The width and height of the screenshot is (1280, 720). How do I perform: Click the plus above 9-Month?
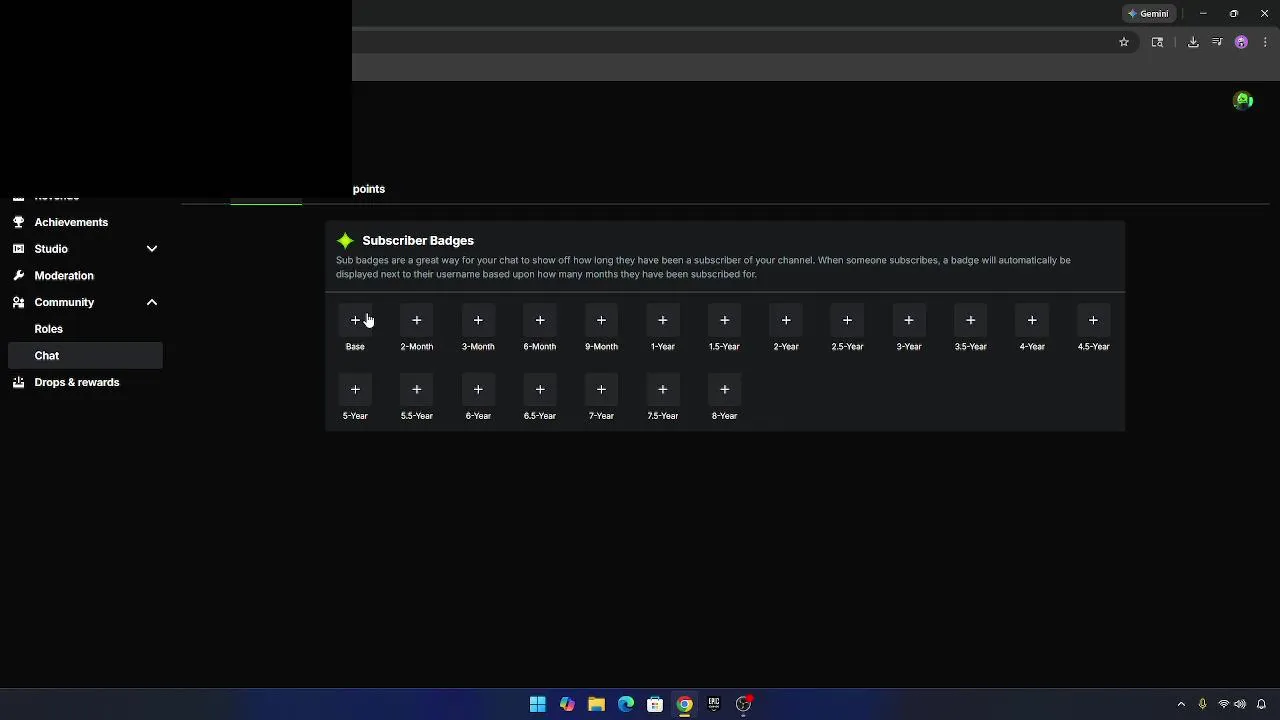click(x=601, y=320)
